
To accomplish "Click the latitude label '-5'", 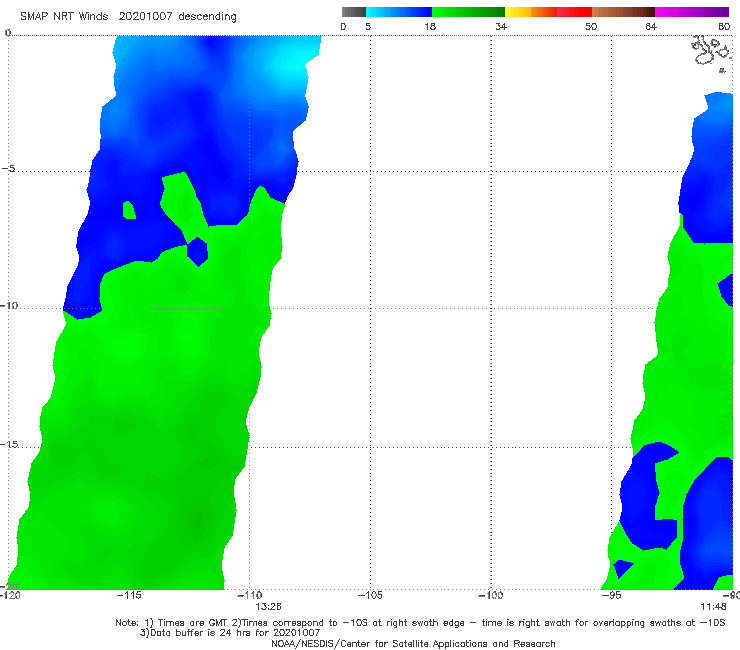I will click(8, 169).
